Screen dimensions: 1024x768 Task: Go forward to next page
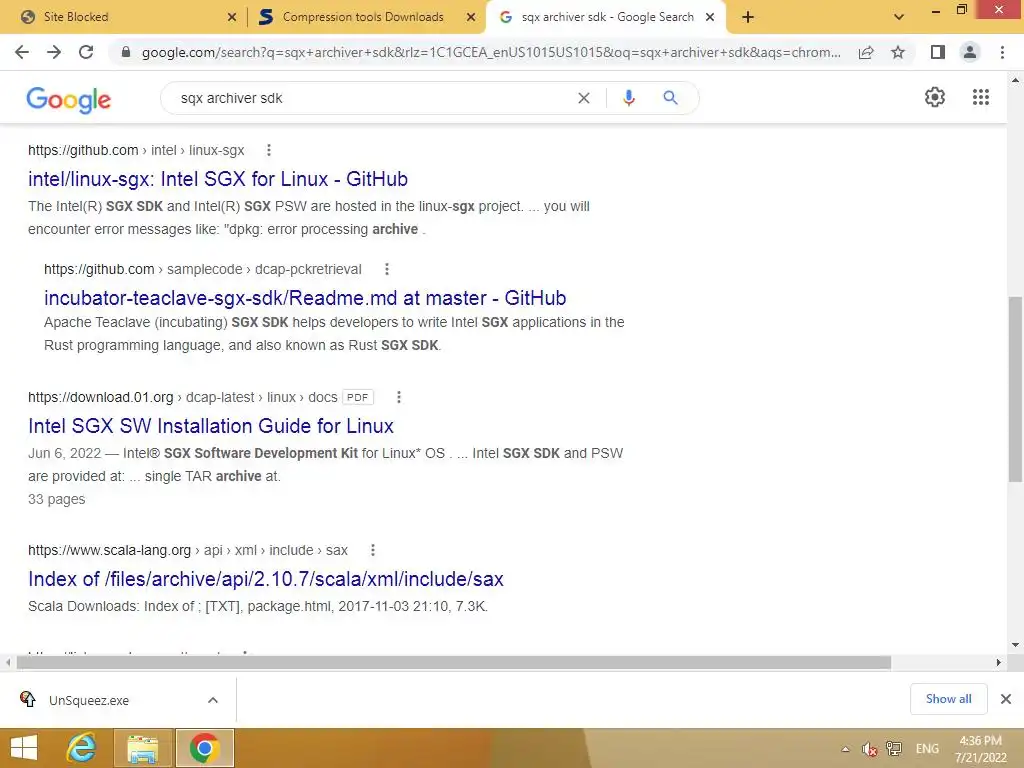(54, 52)
